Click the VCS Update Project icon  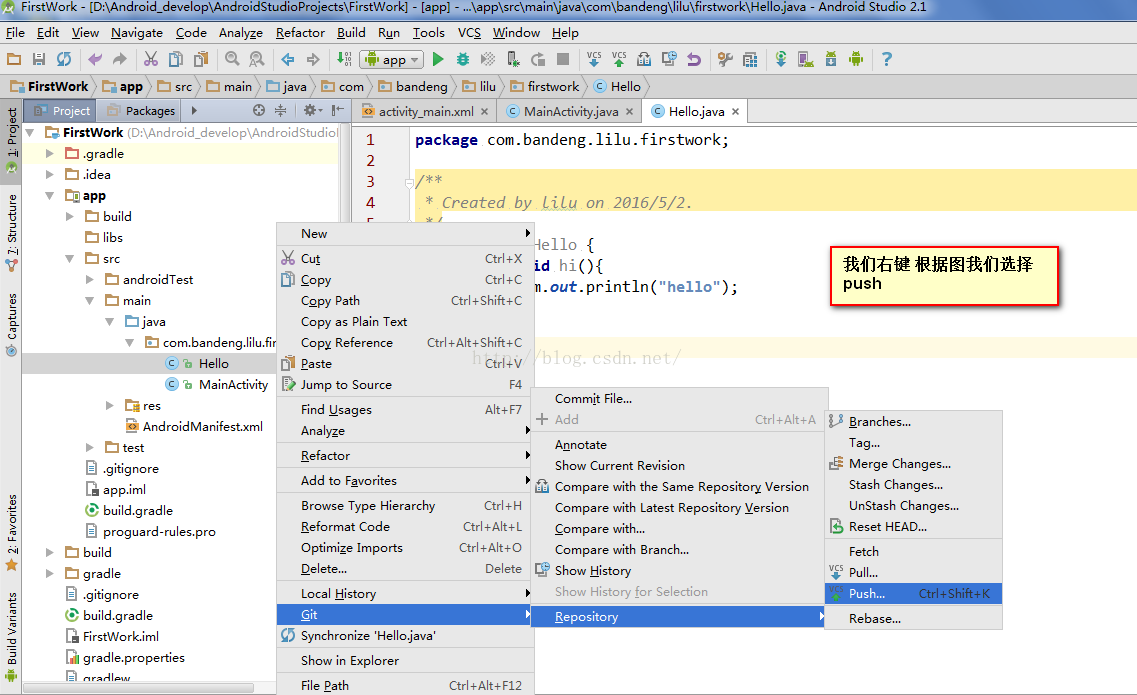coord(594,60)
